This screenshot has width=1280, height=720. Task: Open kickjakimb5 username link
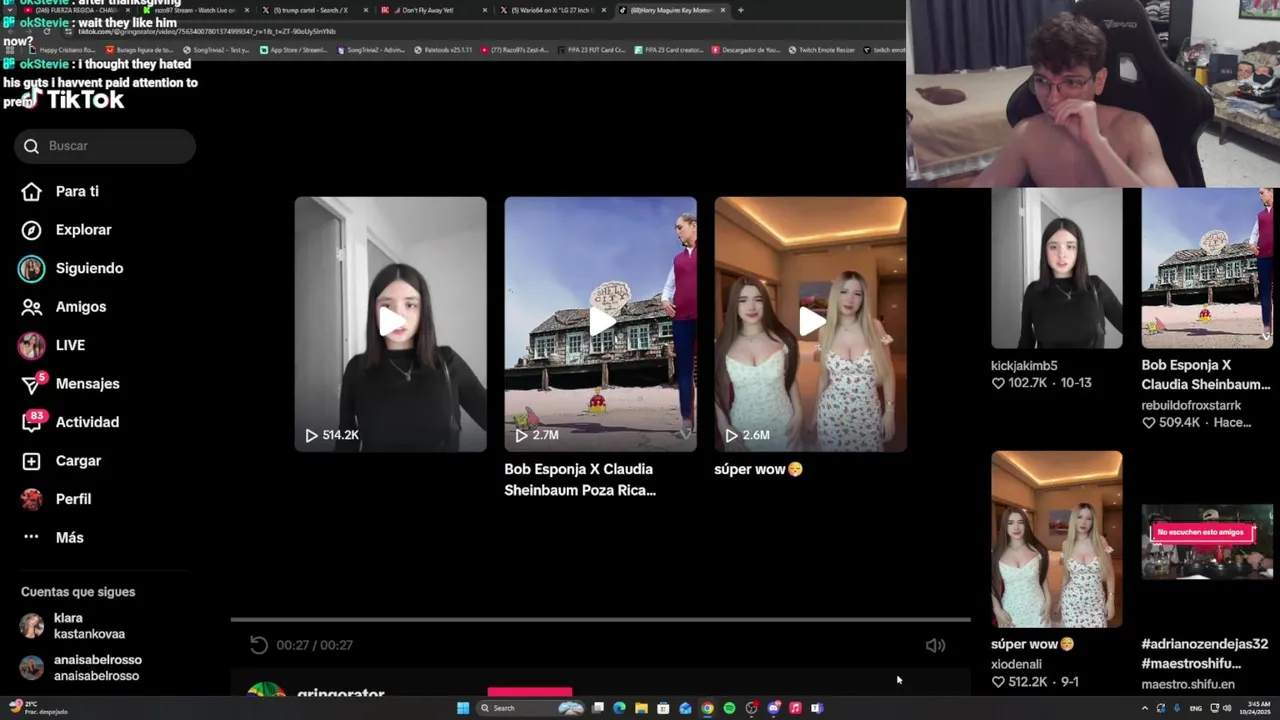[1024, 366]
